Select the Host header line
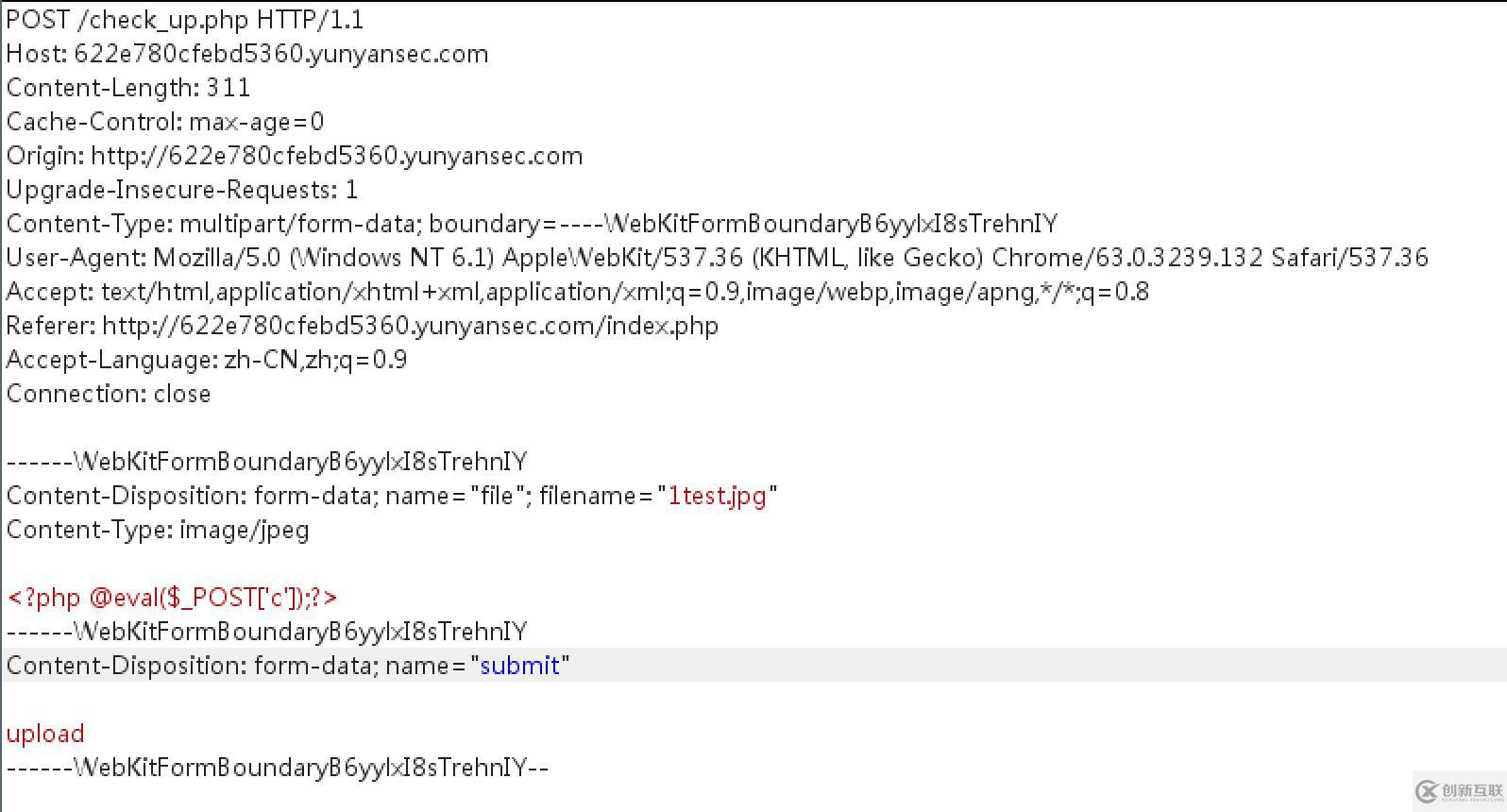This screenshot has height=812, width=1507. point(247,54)
